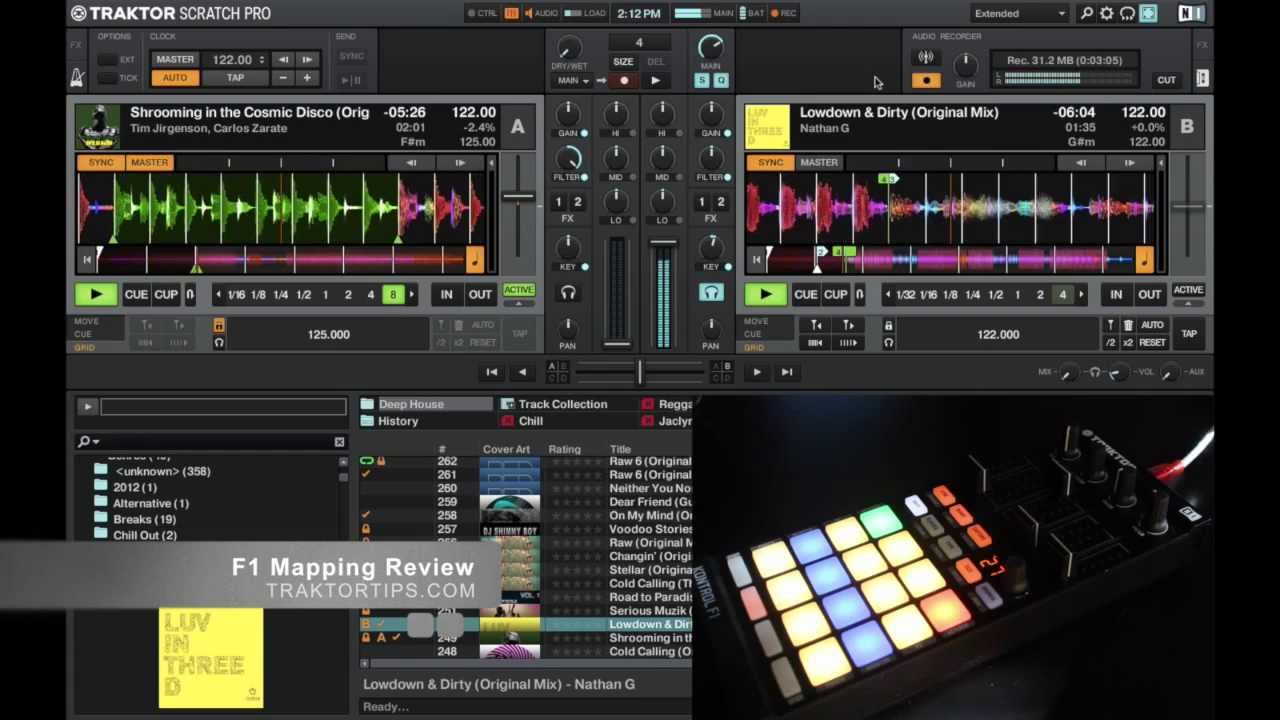The height and width of the screenshot is (720, 1280).
Task: Toggle the orange record button in Audio Recorder
Action: pyautogui.click(x=926, y=81)
